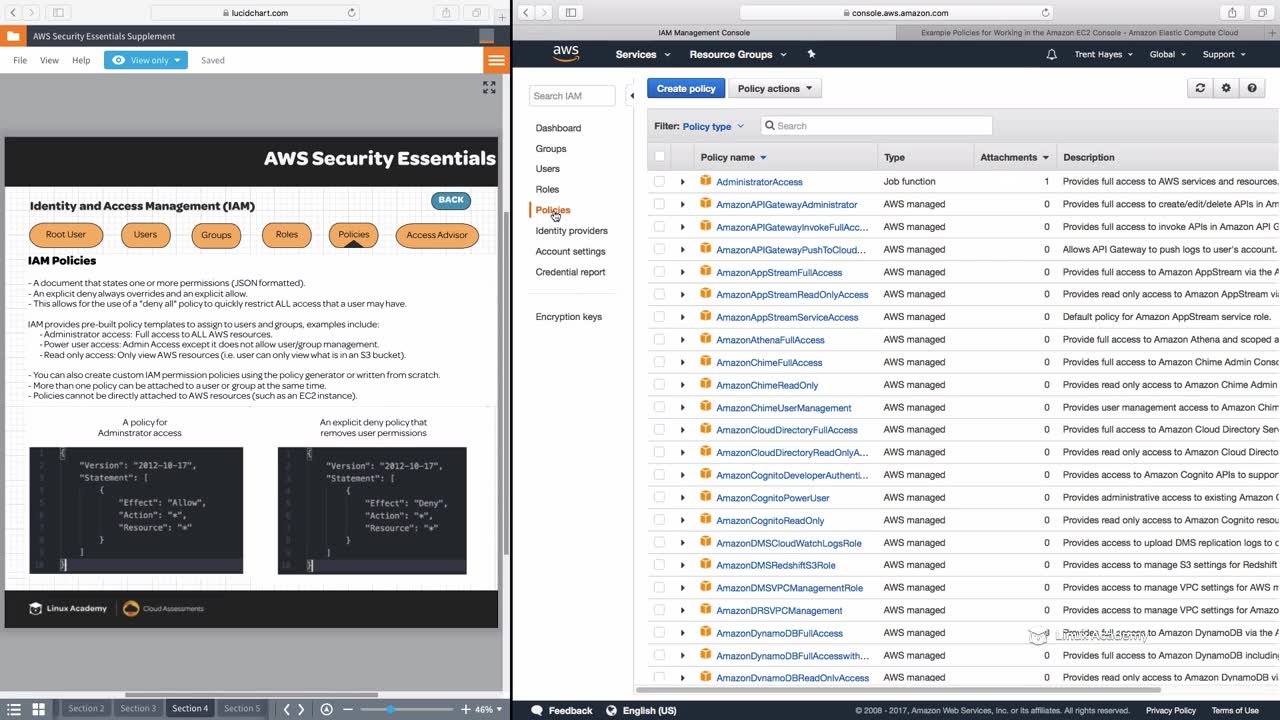Toggle the sidebar in the left Safari window
Viewport: 1280px width, 720px height.
click(58, 13)
